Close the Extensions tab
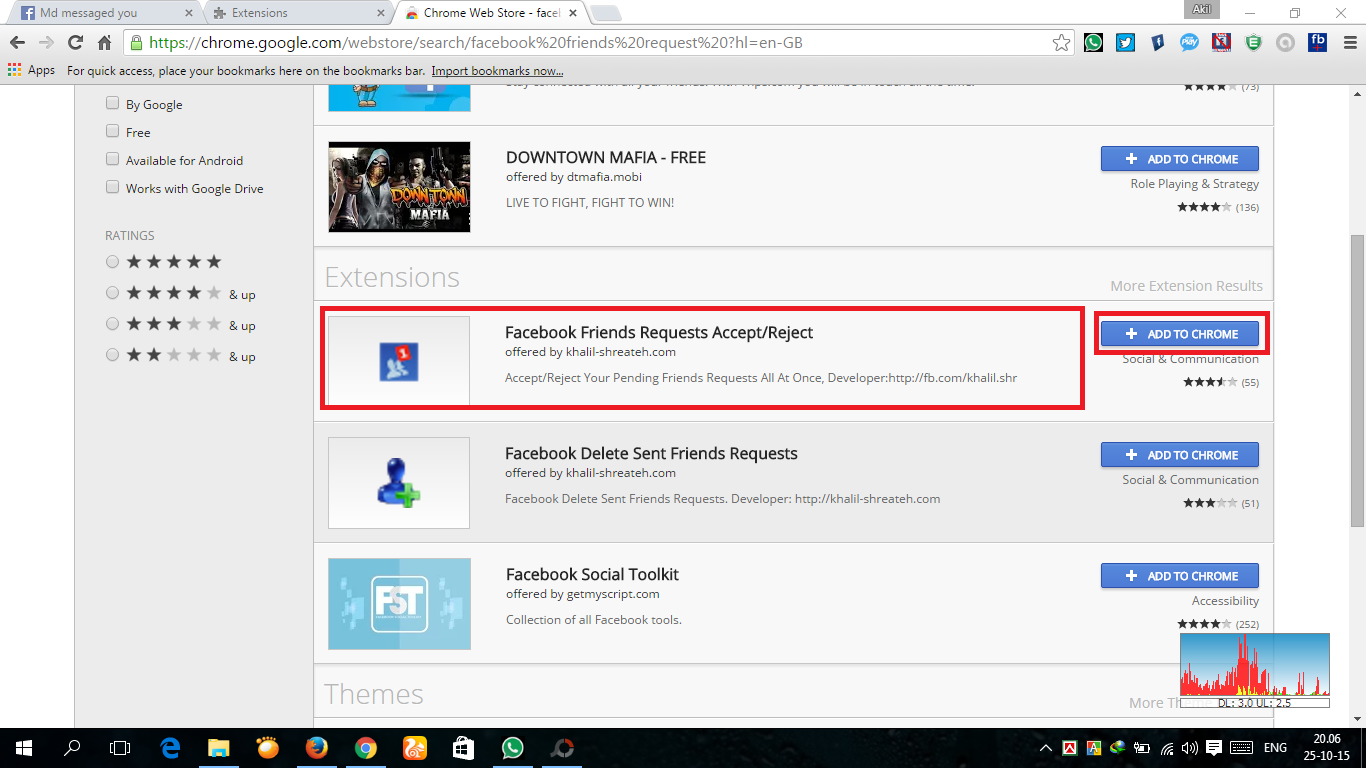Image resolution: width=1366 pixels, height=768 pixels. [x=379, y=14]
